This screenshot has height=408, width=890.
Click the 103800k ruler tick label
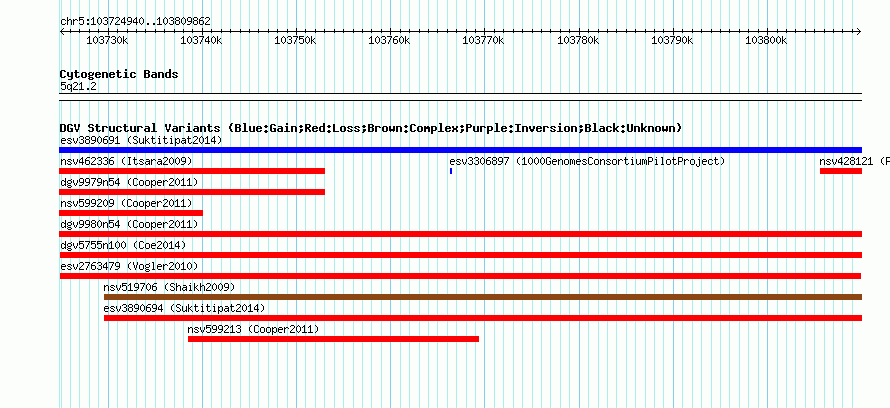coord(767,40)
